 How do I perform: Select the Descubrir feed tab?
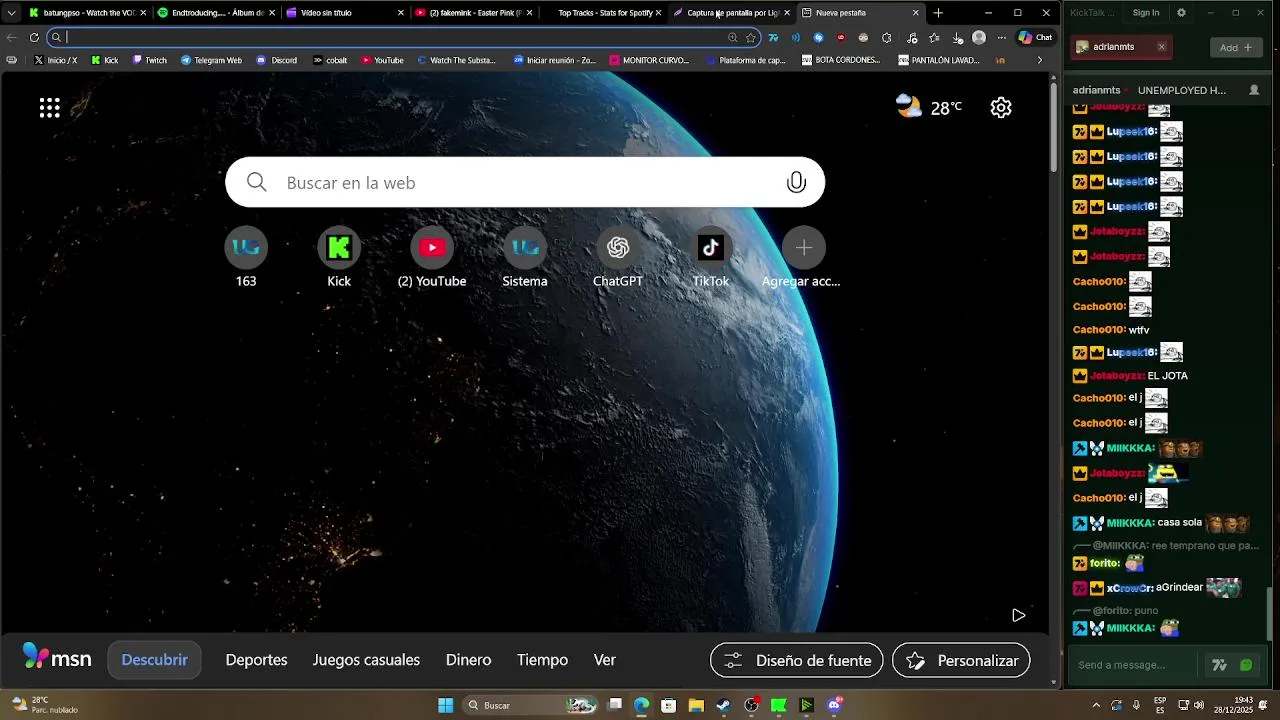tap(155, 660)
